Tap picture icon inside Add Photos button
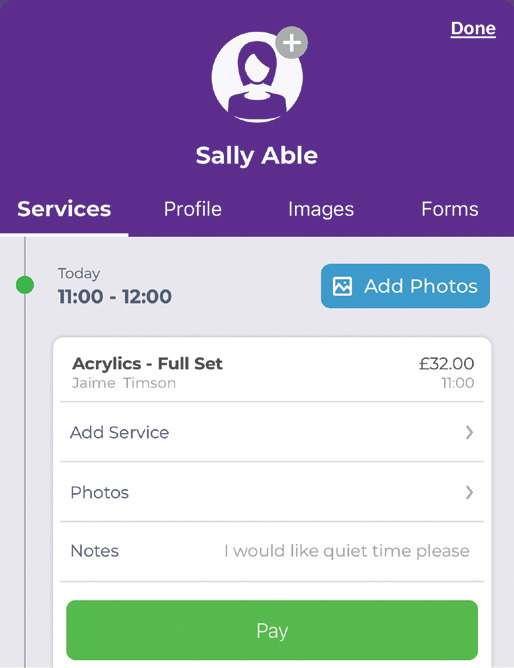The height and width of the screenshot is (668, 514). 342,286
